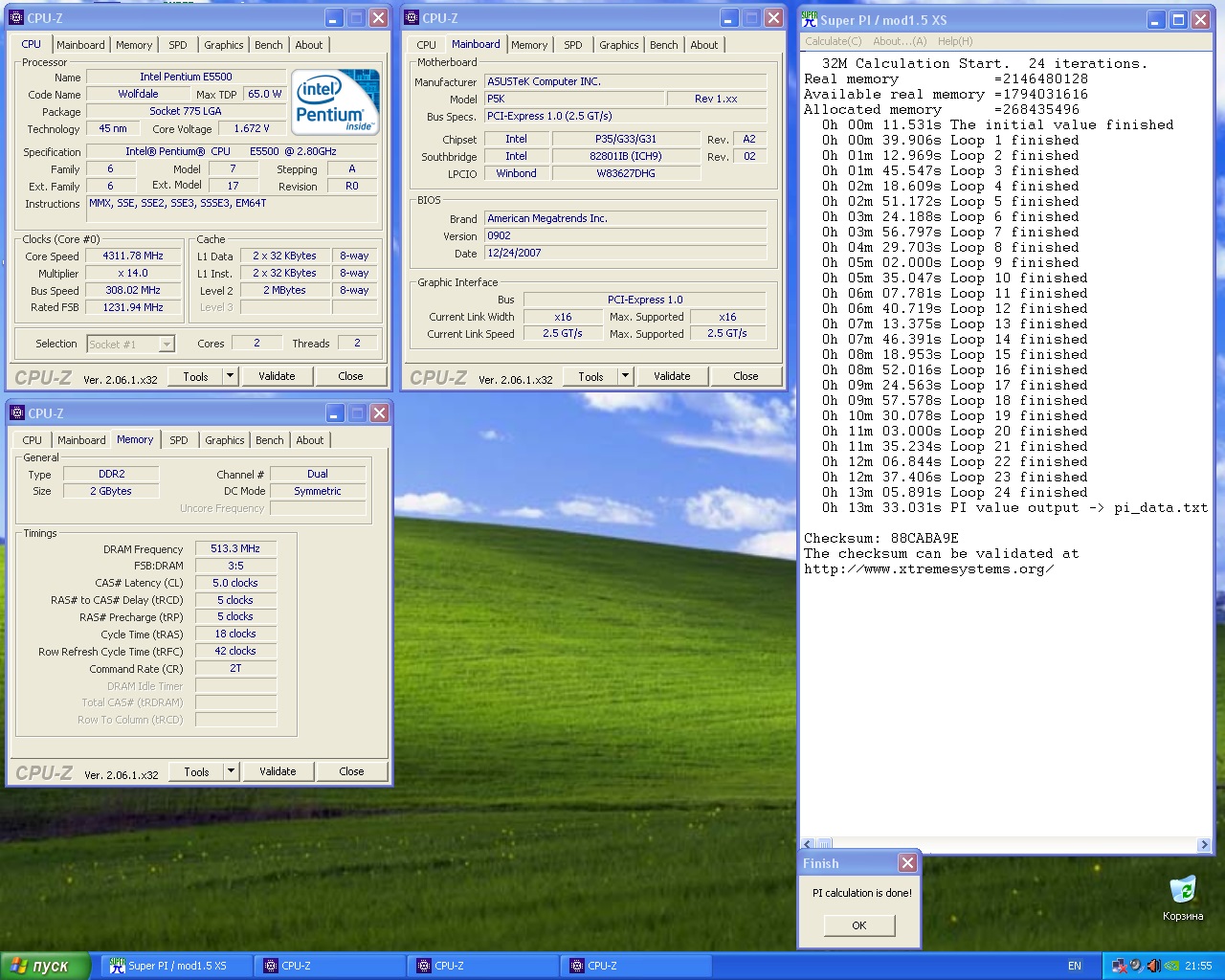The height and width of the screenshot is (980, 1225).
Task: Click Validate in the CPU window
Action: pos(277,376)
